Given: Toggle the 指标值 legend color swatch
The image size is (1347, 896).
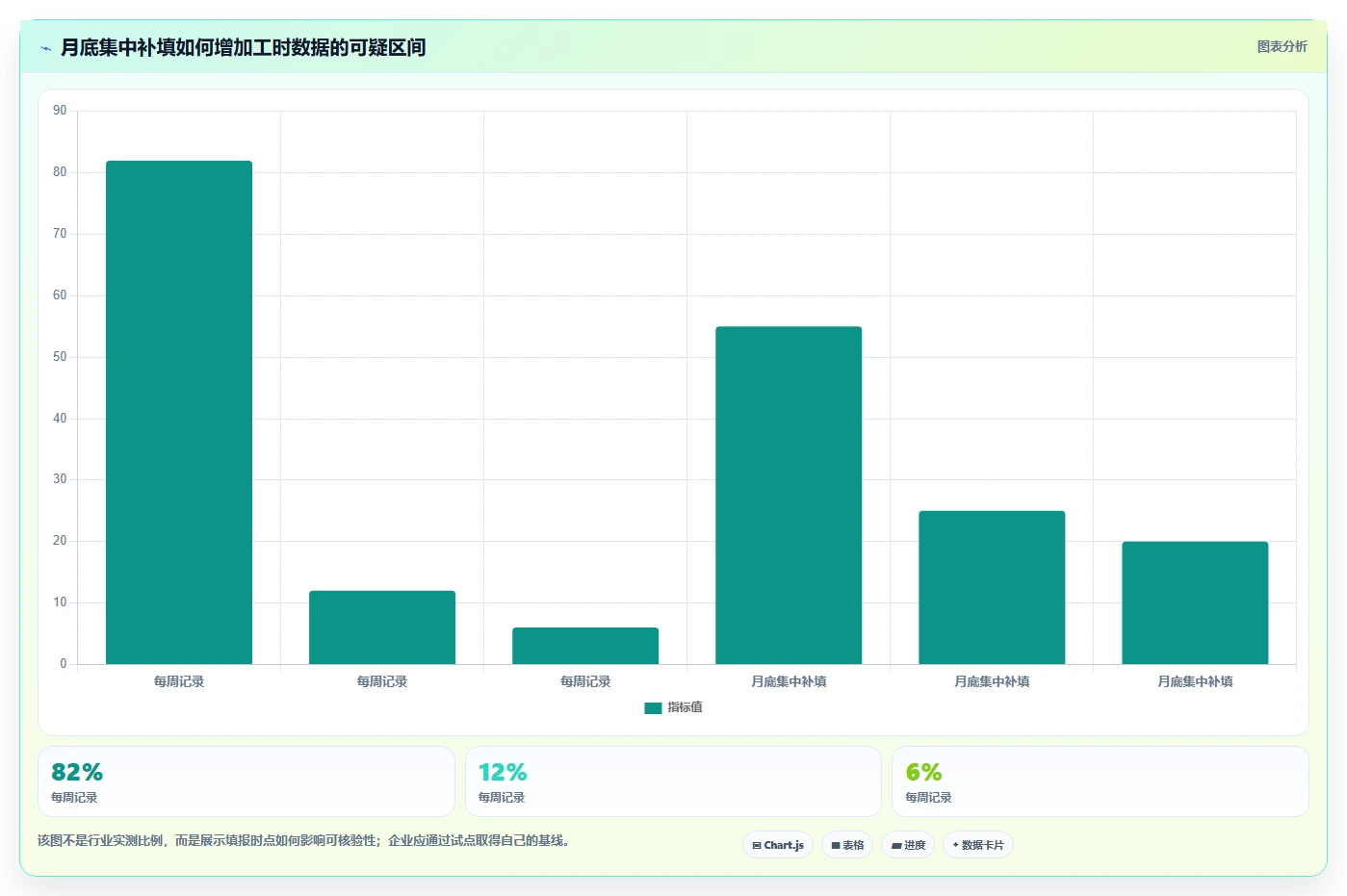Looking at the screenshot, I should click(653, 708).
